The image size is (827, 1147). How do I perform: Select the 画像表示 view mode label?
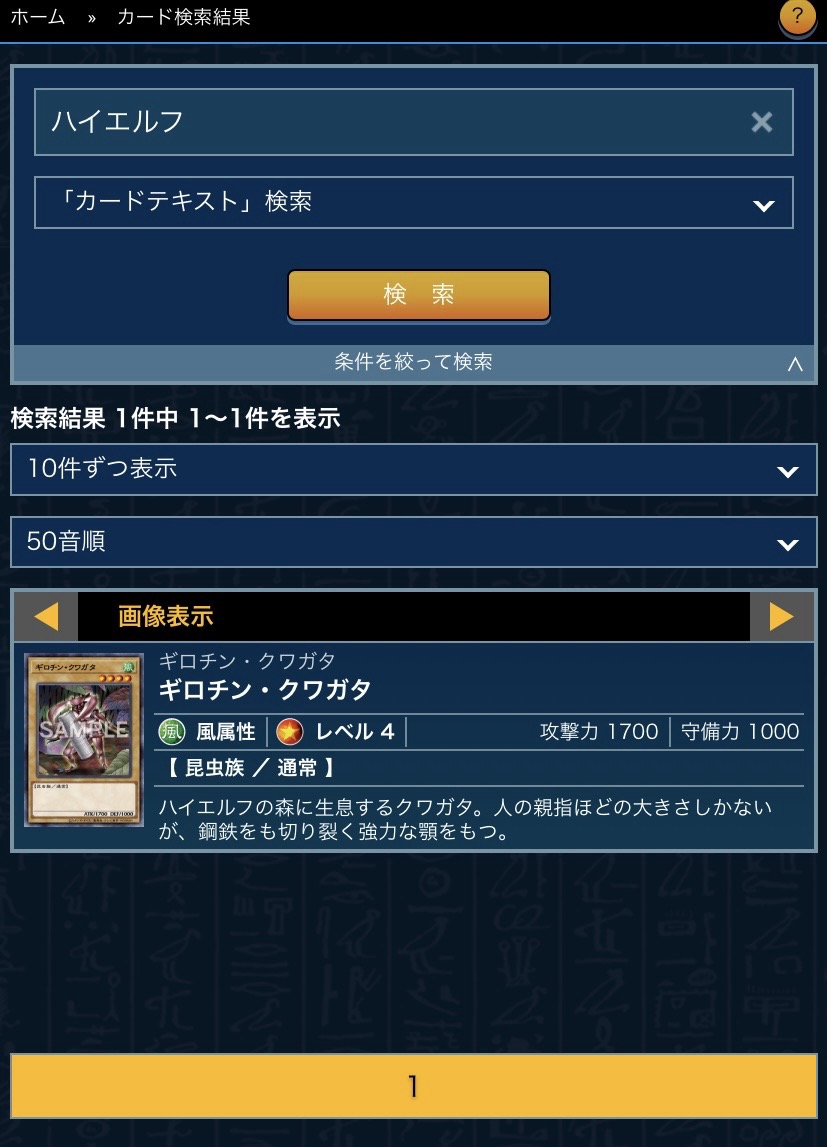point(166,616)
